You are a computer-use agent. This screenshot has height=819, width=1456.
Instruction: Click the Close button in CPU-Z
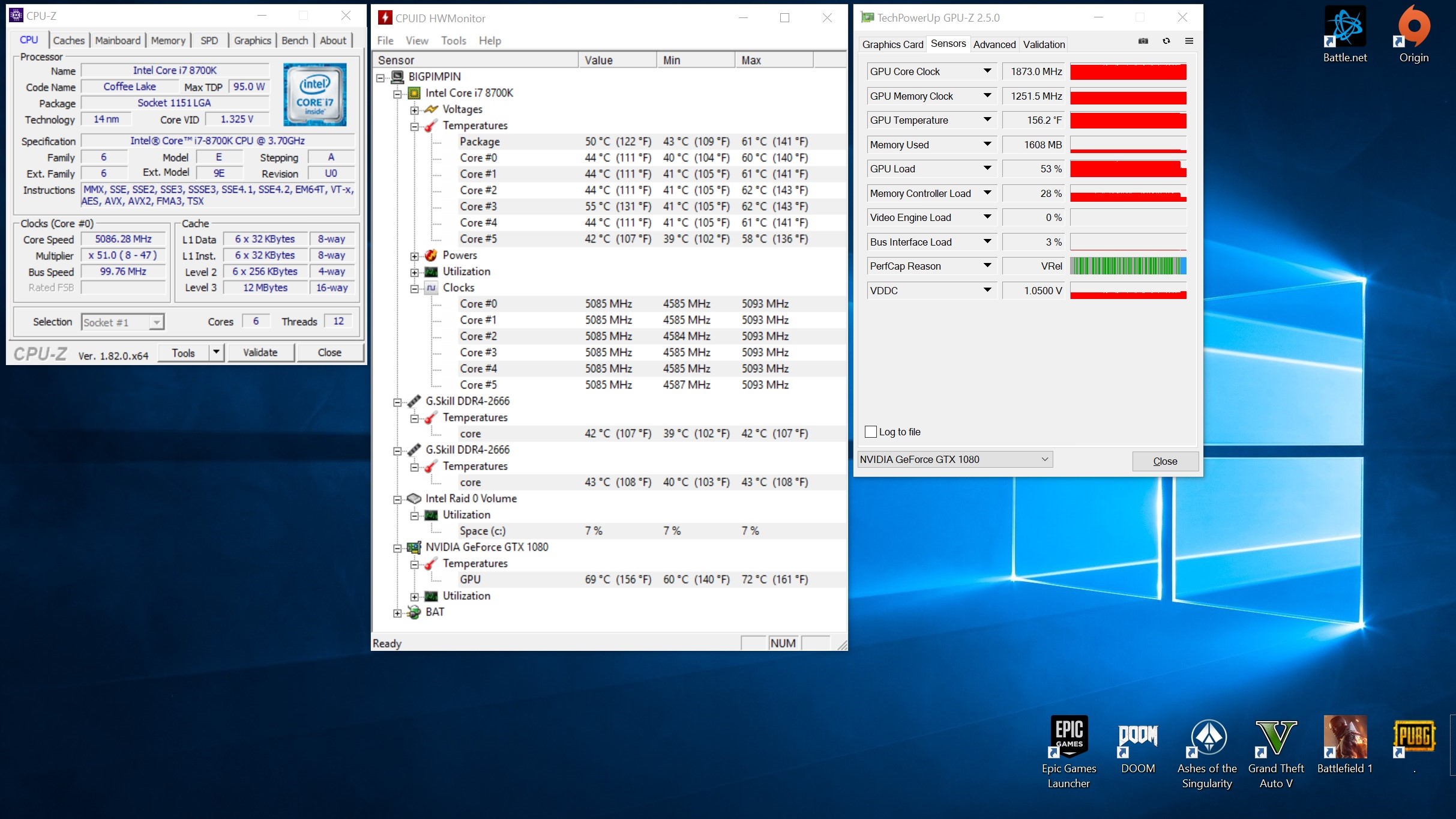[329, 352]
